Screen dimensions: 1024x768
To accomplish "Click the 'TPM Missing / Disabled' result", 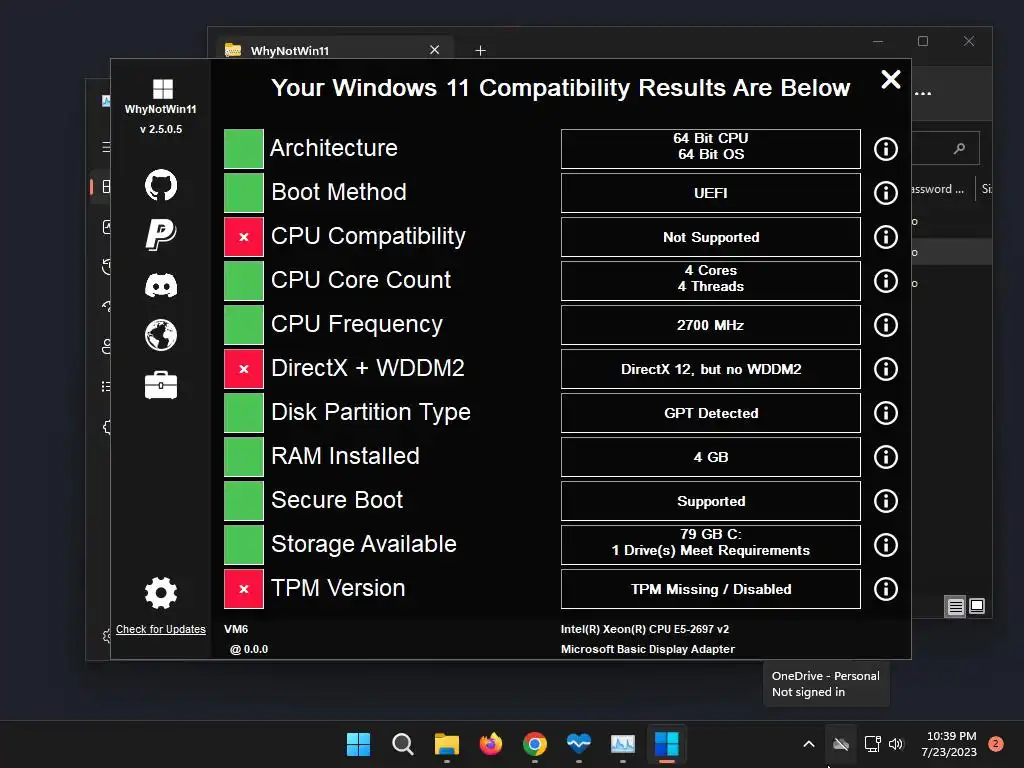I will [x=711, y=588].
